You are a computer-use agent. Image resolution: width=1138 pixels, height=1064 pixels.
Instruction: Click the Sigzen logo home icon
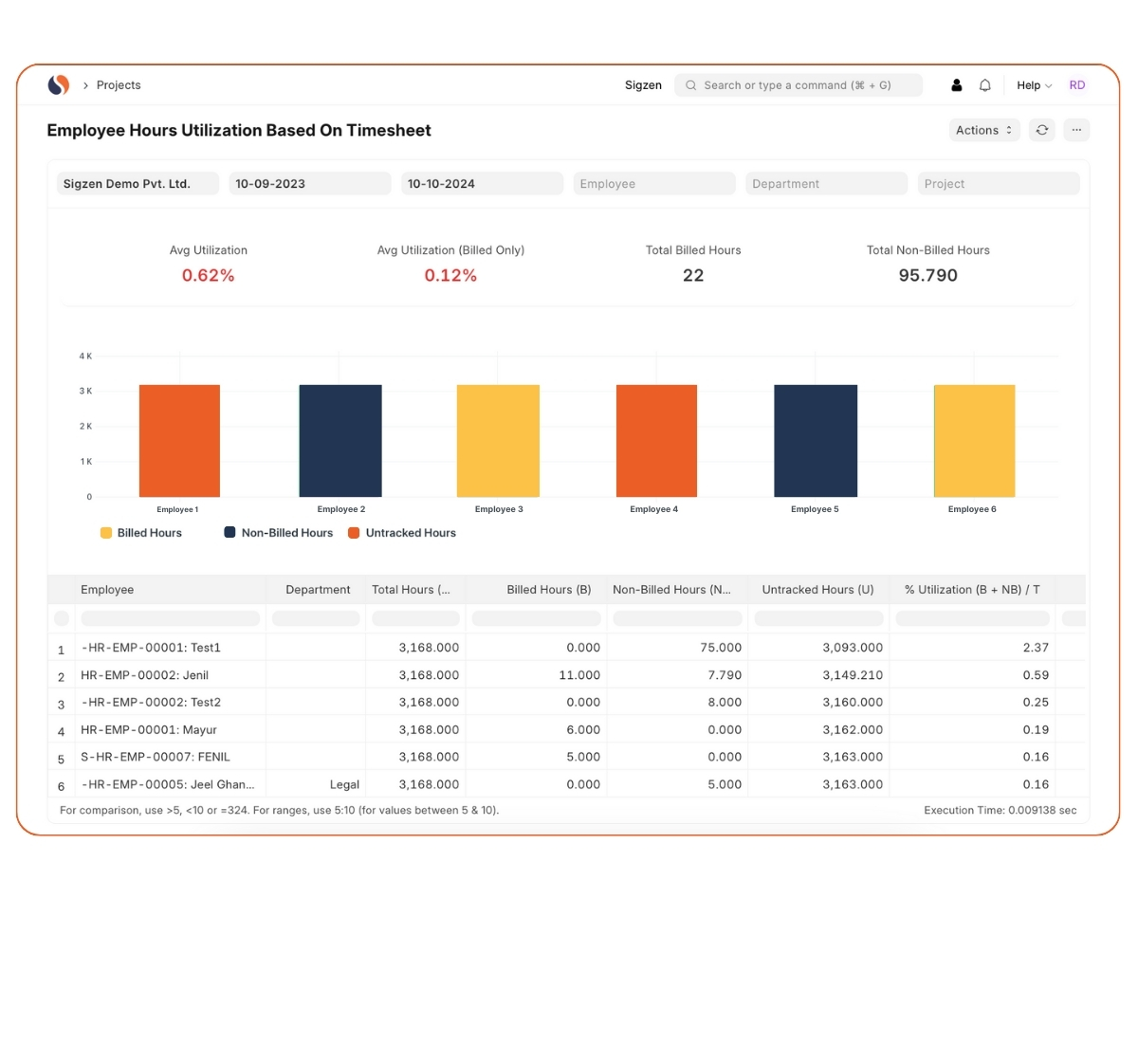(59, 85)
